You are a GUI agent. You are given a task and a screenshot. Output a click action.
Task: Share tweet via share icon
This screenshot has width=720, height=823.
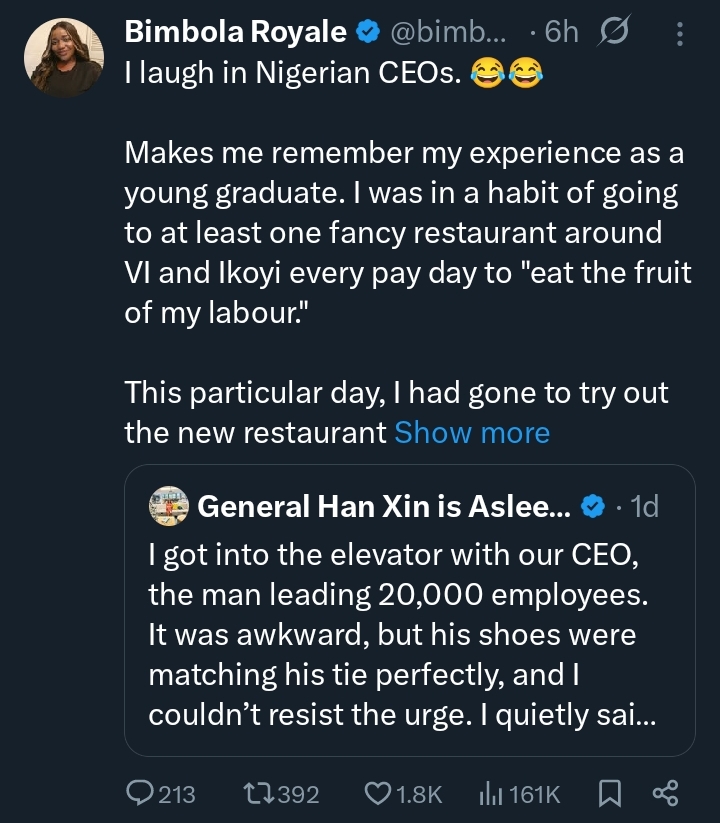click(x=665, y=794)
